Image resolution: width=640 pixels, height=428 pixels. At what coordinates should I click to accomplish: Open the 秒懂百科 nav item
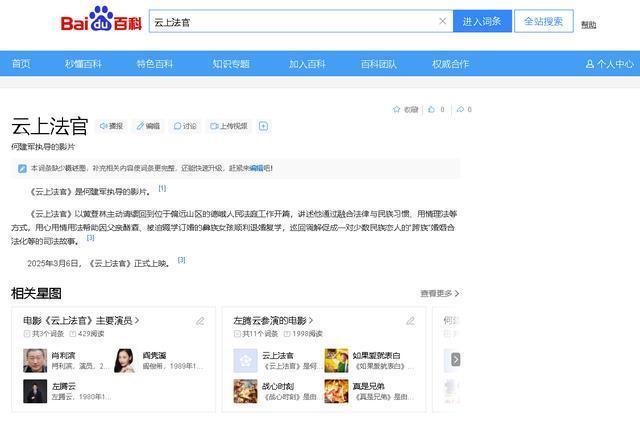pyautogui.click(x=83, y=64)
